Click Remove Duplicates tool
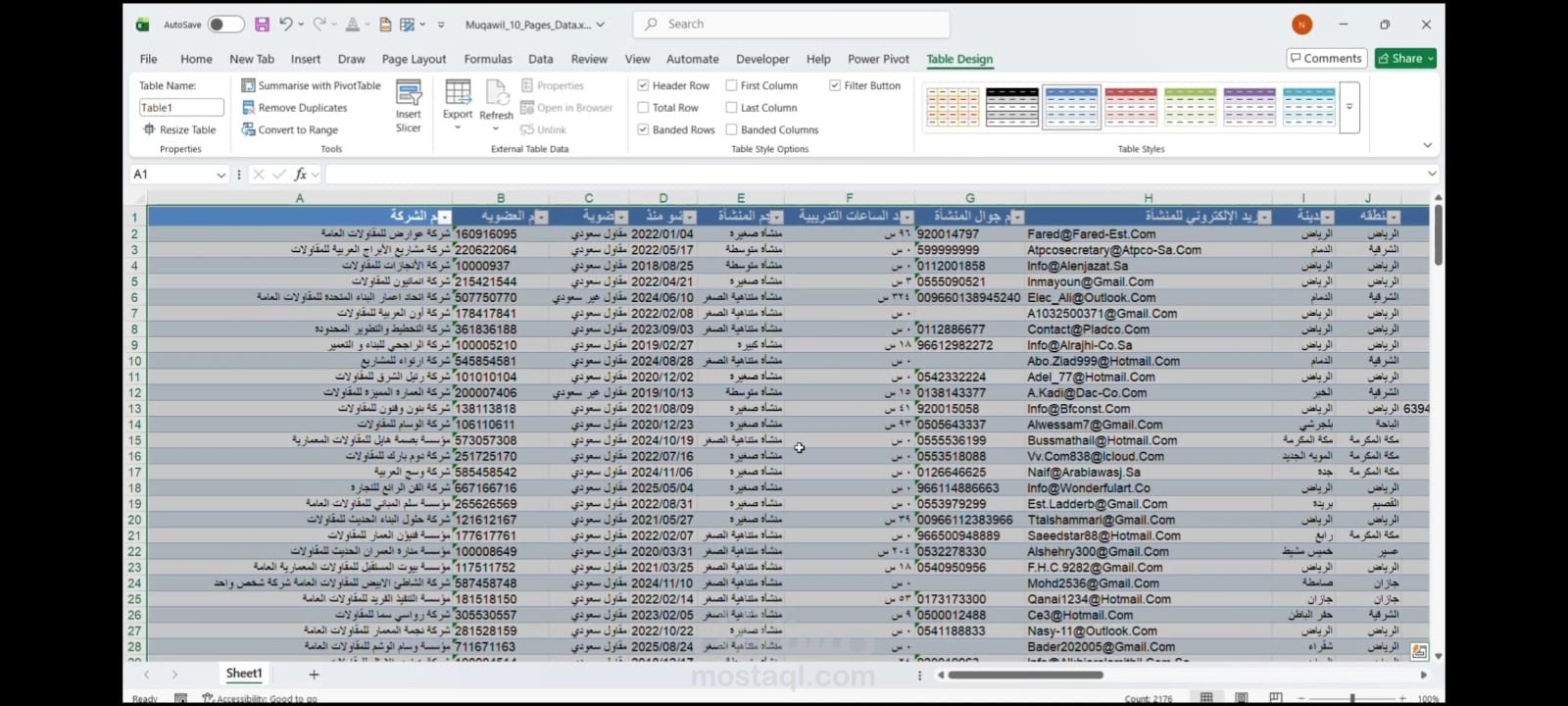The height and width of the screenshot is (706, 1568). tap(295, 108)
